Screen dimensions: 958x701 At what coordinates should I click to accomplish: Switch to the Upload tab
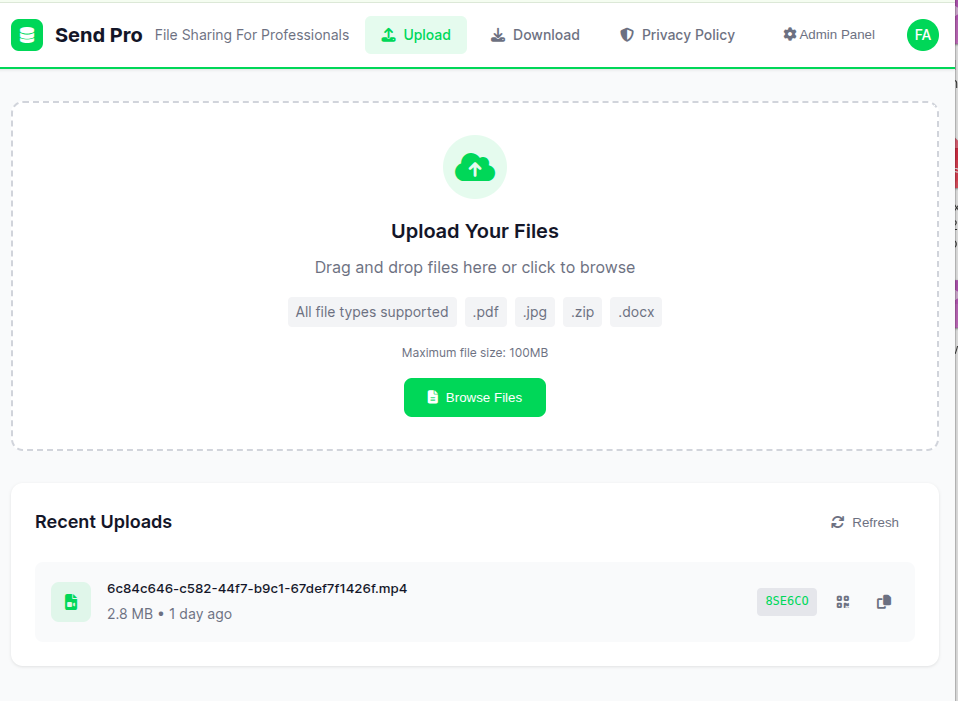click(416, 34)
